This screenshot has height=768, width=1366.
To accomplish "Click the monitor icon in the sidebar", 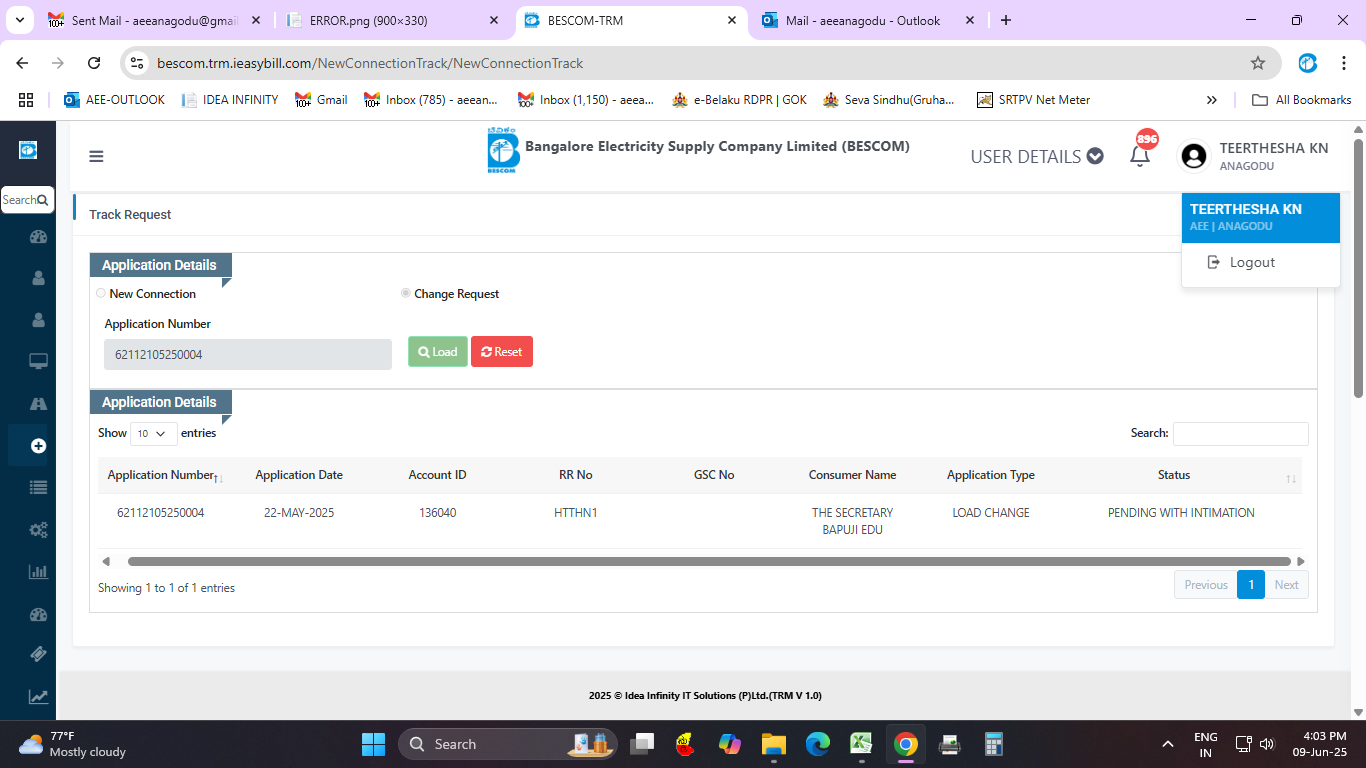I will (39, 361).
